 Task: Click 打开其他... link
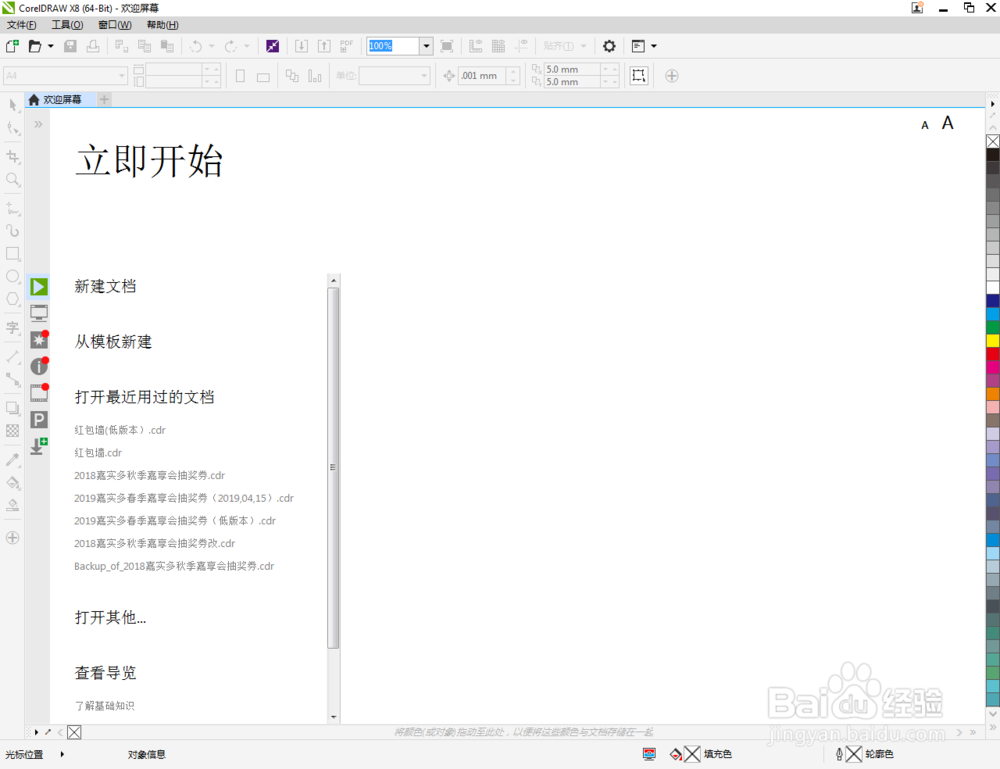(x=110, y=617)
